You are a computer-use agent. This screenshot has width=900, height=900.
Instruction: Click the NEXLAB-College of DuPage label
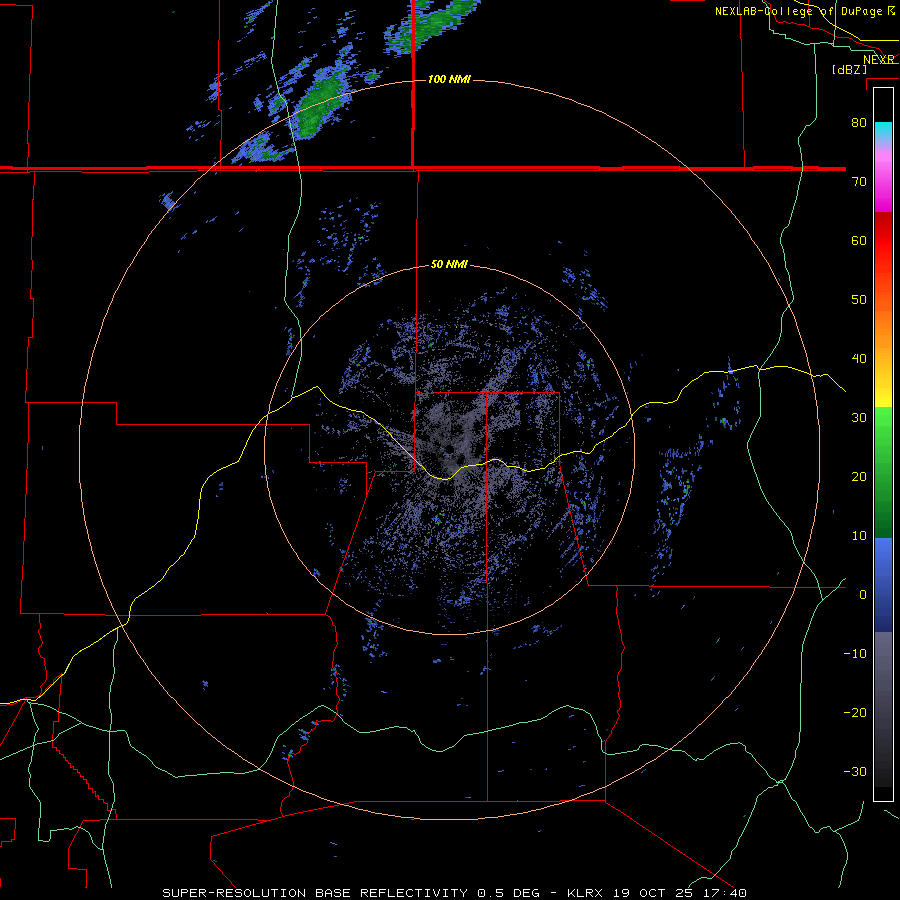point(798,11)
